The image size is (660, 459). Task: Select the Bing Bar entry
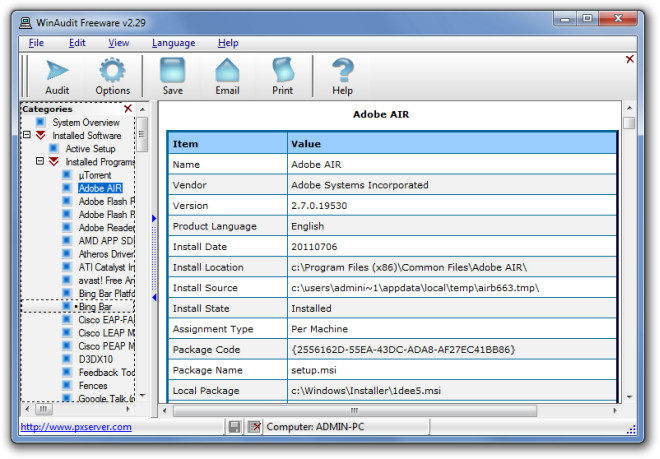(x=96, y=307)
